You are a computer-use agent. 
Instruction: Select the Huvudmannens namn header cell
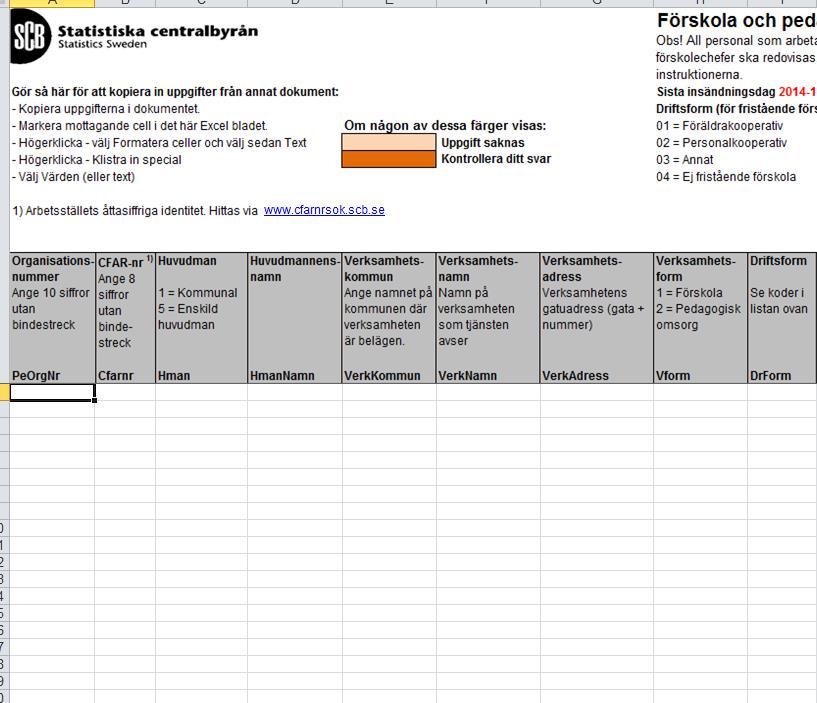tap(295, 318)
